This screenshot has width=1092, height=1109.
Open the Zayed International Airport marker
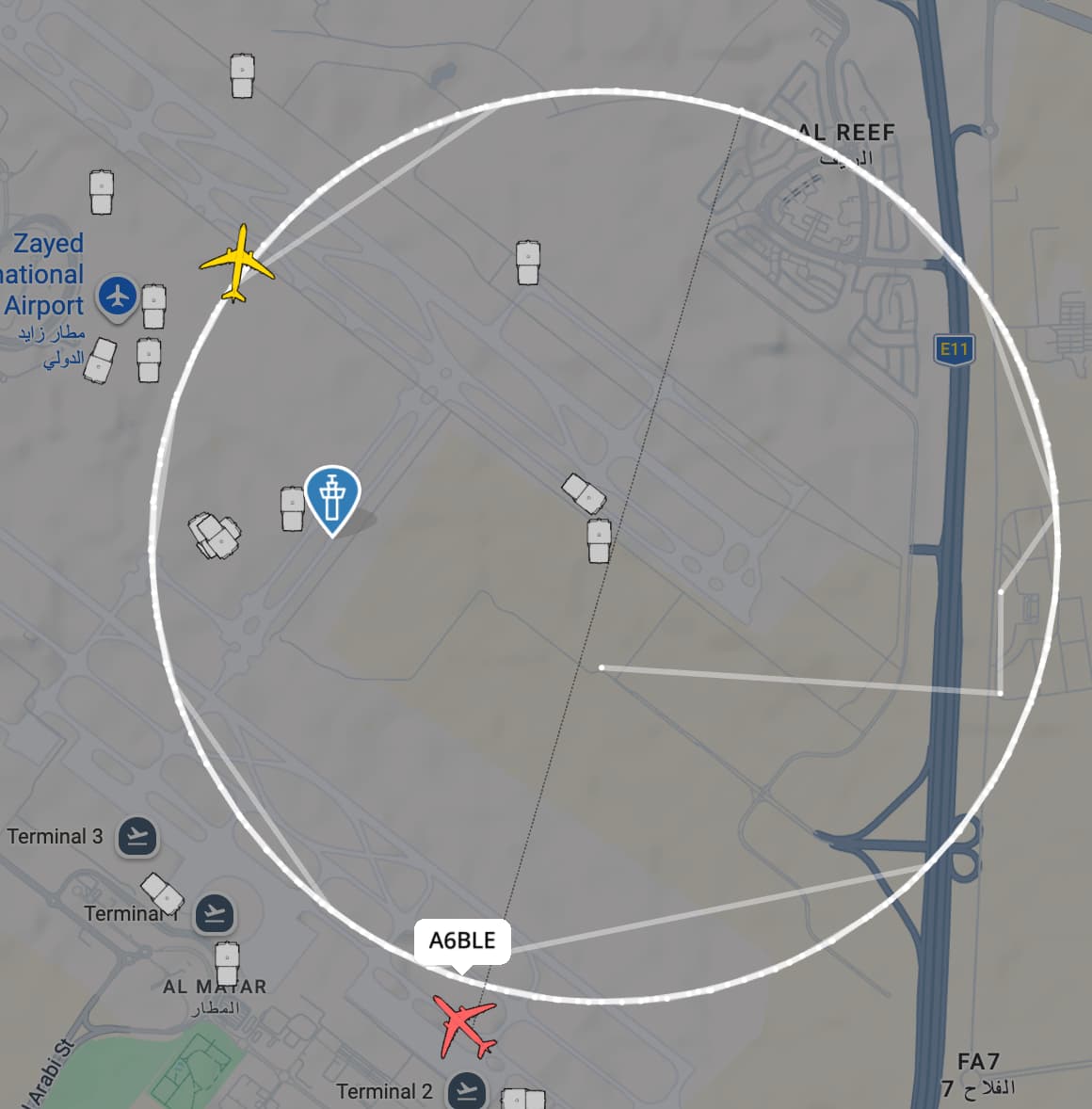(x=118, y=297)
